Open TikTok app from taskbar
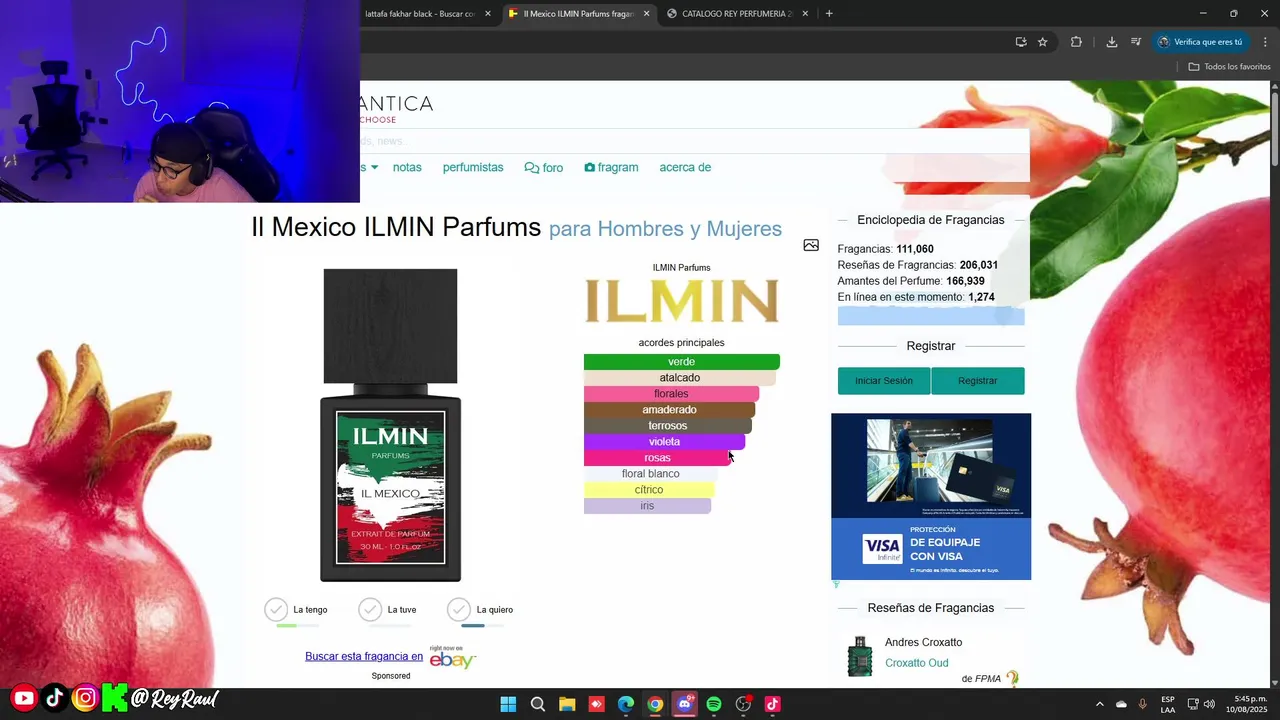This screenshot has width=1280, height=720. pos(773,704)
